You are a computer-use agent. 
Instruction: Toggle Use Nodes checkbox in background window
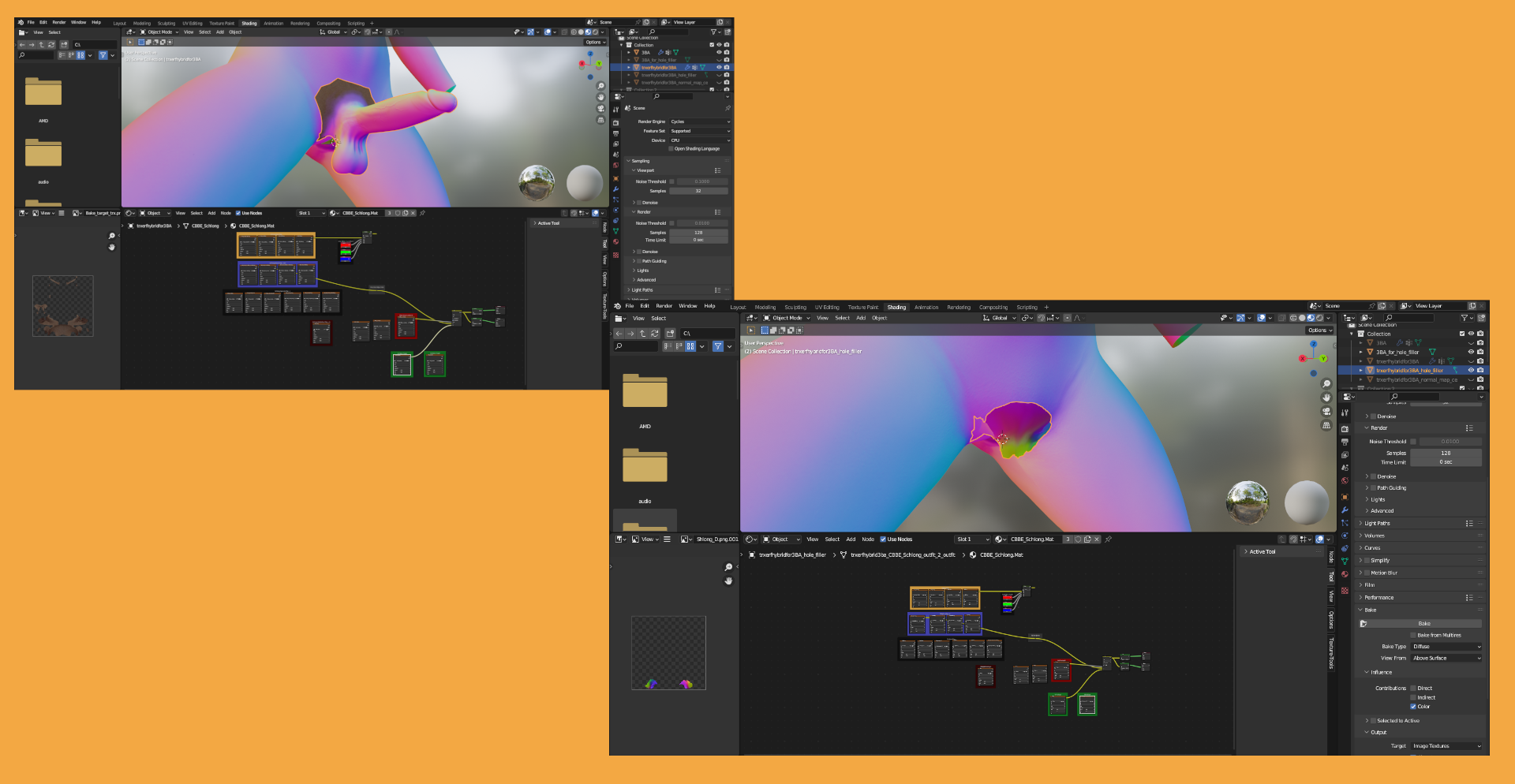(238, 213)
